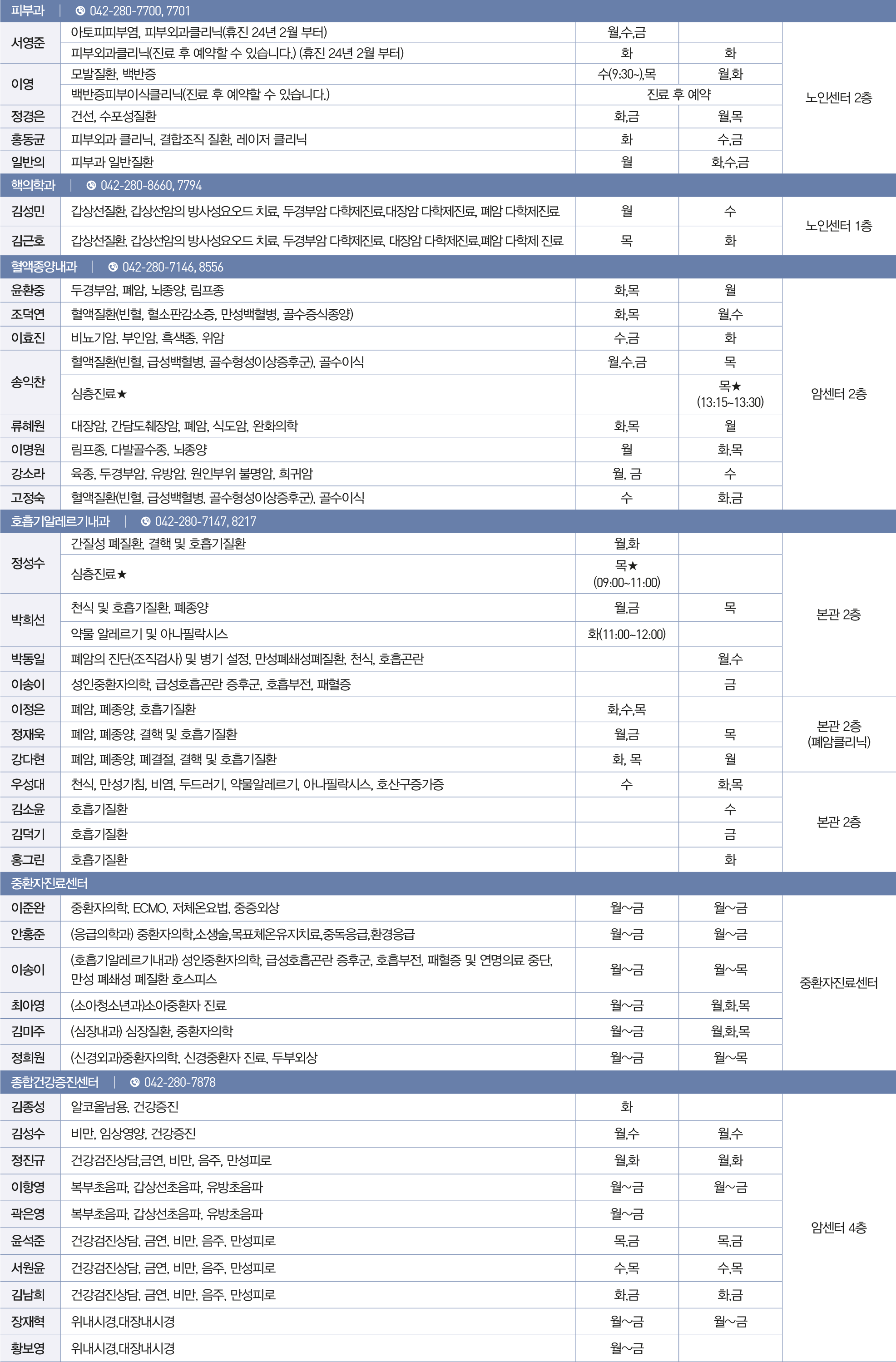896x1362 pixels.
Task: Select doctor name 정성수
Action: point(28,563)
